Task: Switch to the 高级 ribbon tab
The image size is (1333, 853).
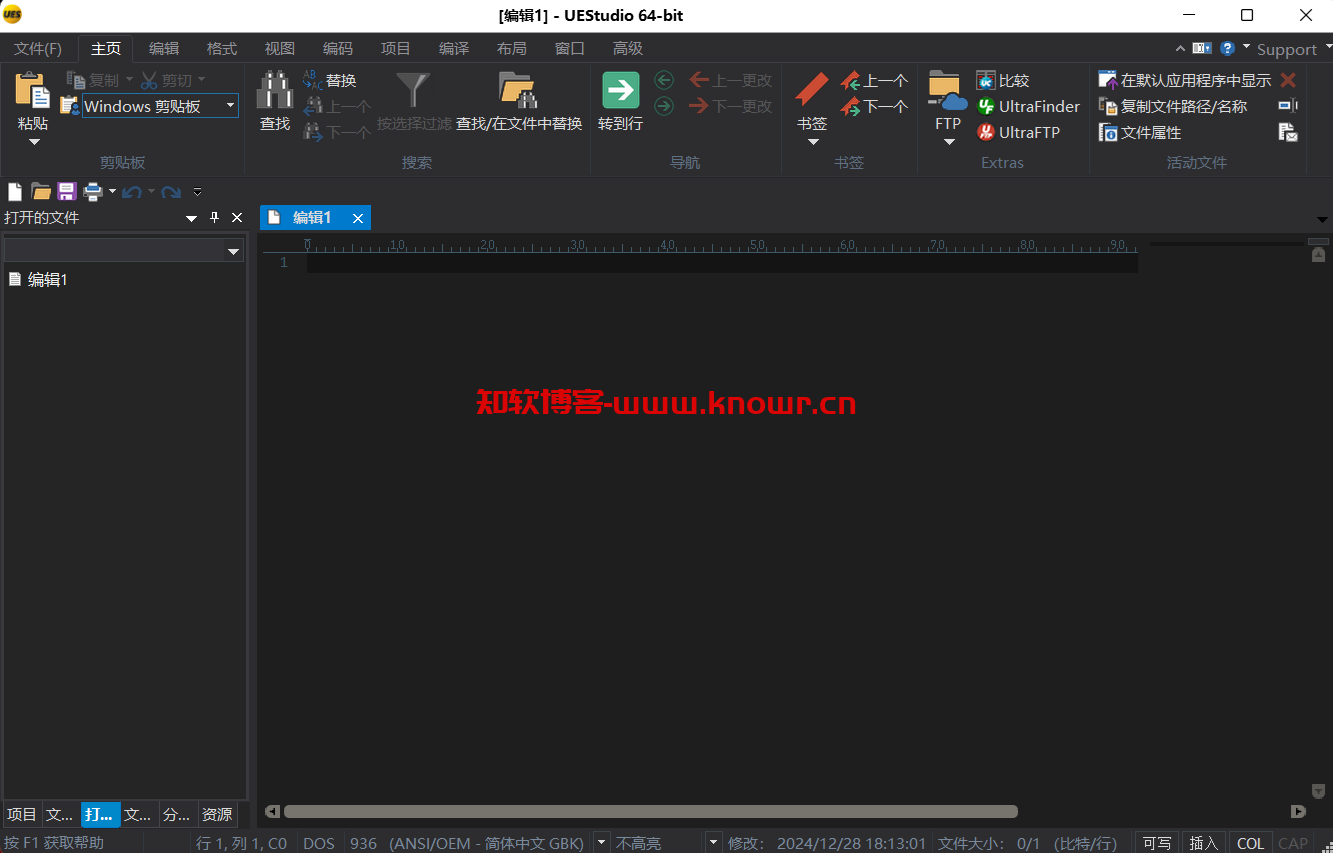Action: click(x=628, y=48)
